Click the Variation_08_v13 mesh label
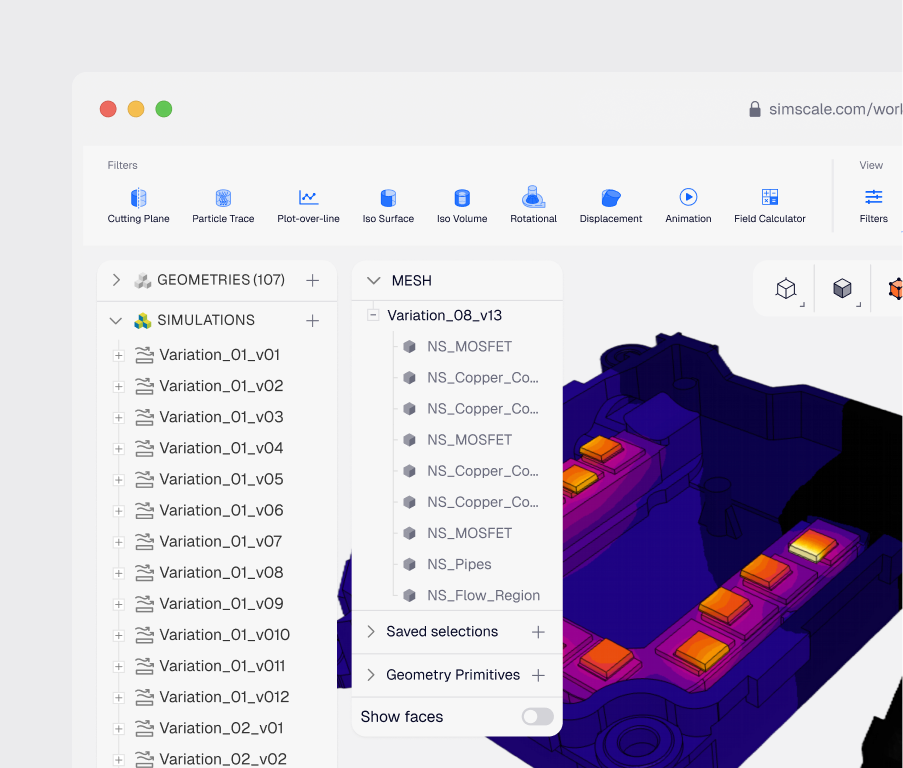Image resolution: width=903 pixels, height=768 pixels. pos(444,315)
